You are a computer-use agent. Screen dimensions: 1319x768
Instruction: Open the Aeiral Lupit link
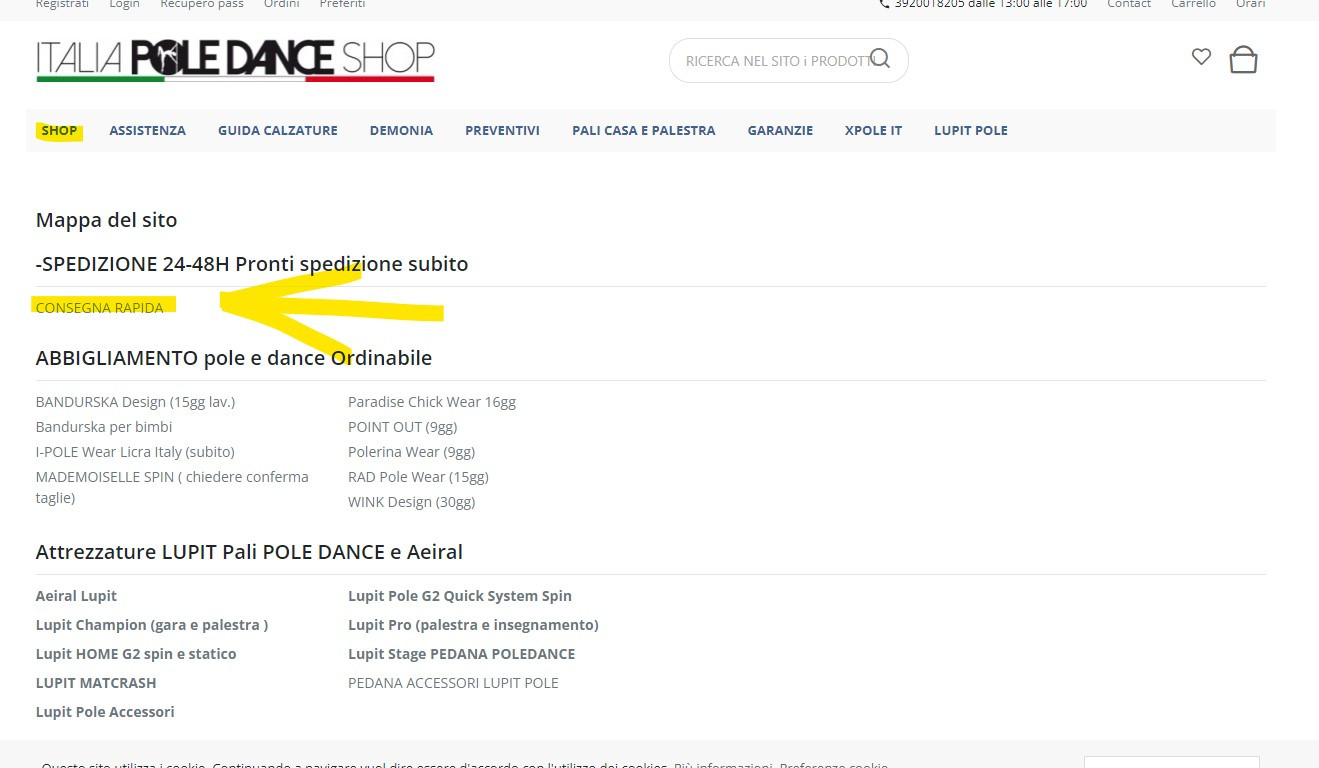point(76,596)
